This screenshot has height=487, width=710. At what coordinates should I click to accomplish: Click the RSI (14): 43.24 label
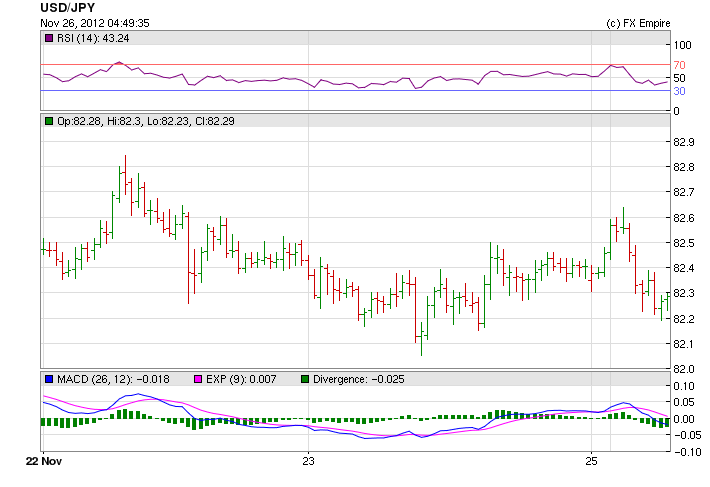pyautogui.click(x=93, y=38)
